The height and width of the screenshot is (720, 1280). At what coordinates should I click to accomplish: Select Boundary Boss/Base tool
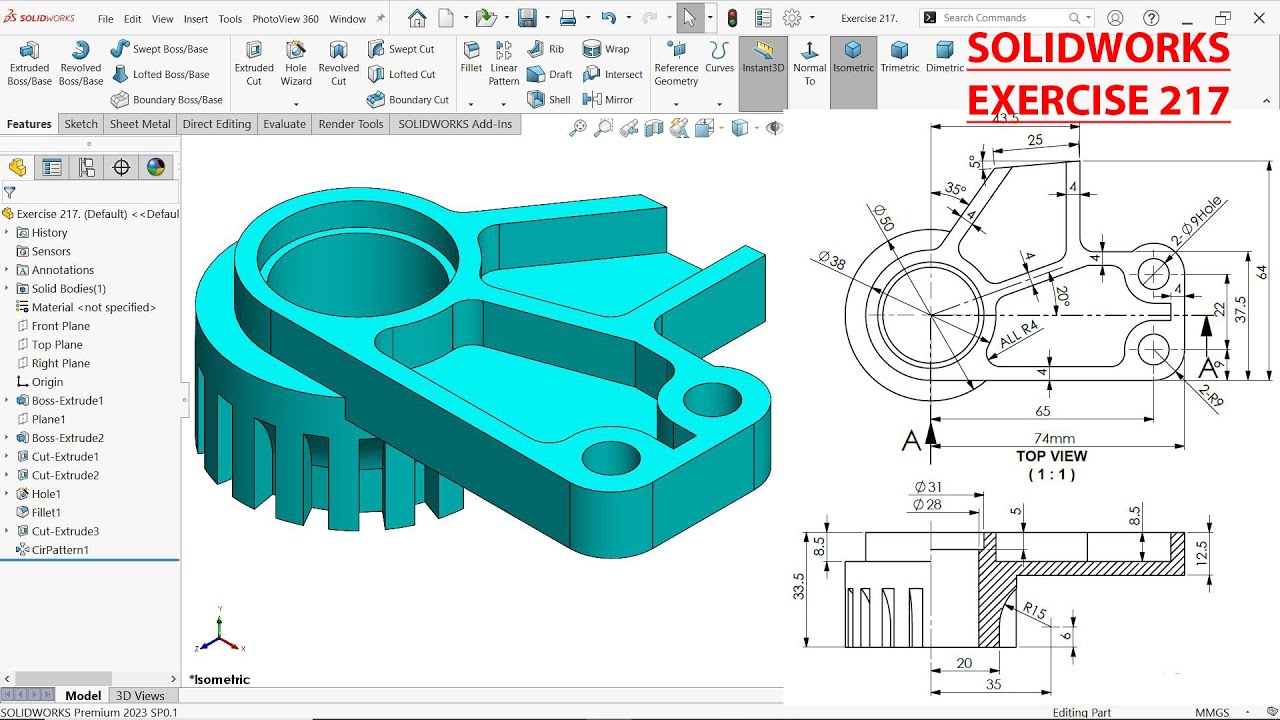166,100
